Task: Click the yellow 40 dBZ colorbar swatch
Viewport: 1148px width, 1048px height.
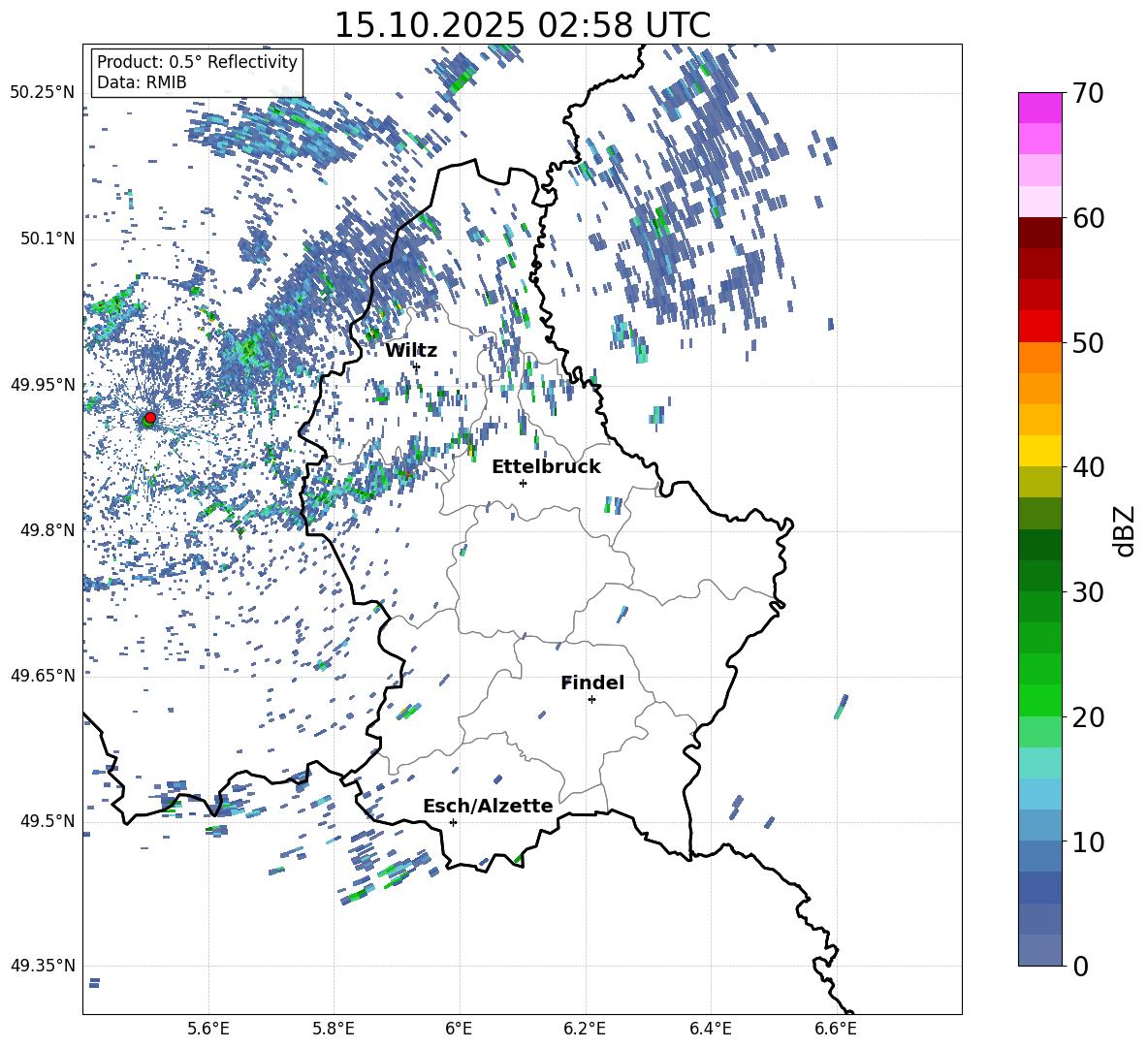Action: pyautogui.click(x=1040, y=451)
